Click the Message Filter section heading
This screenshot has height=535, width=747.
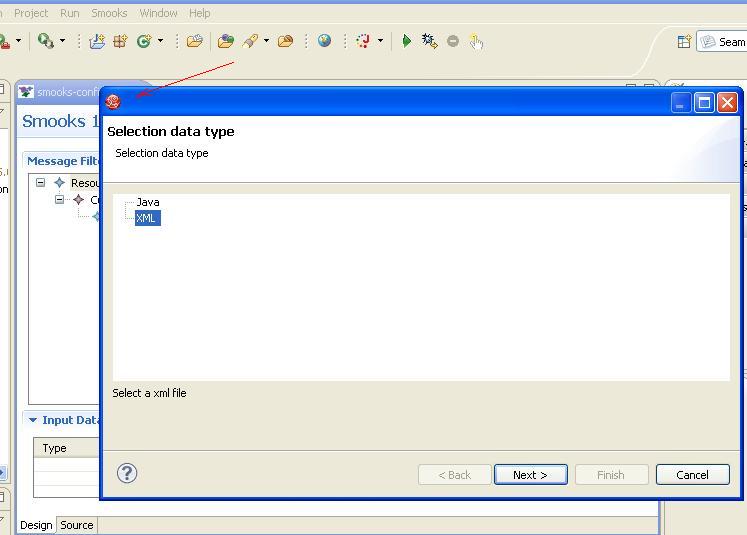coord(63,161)
